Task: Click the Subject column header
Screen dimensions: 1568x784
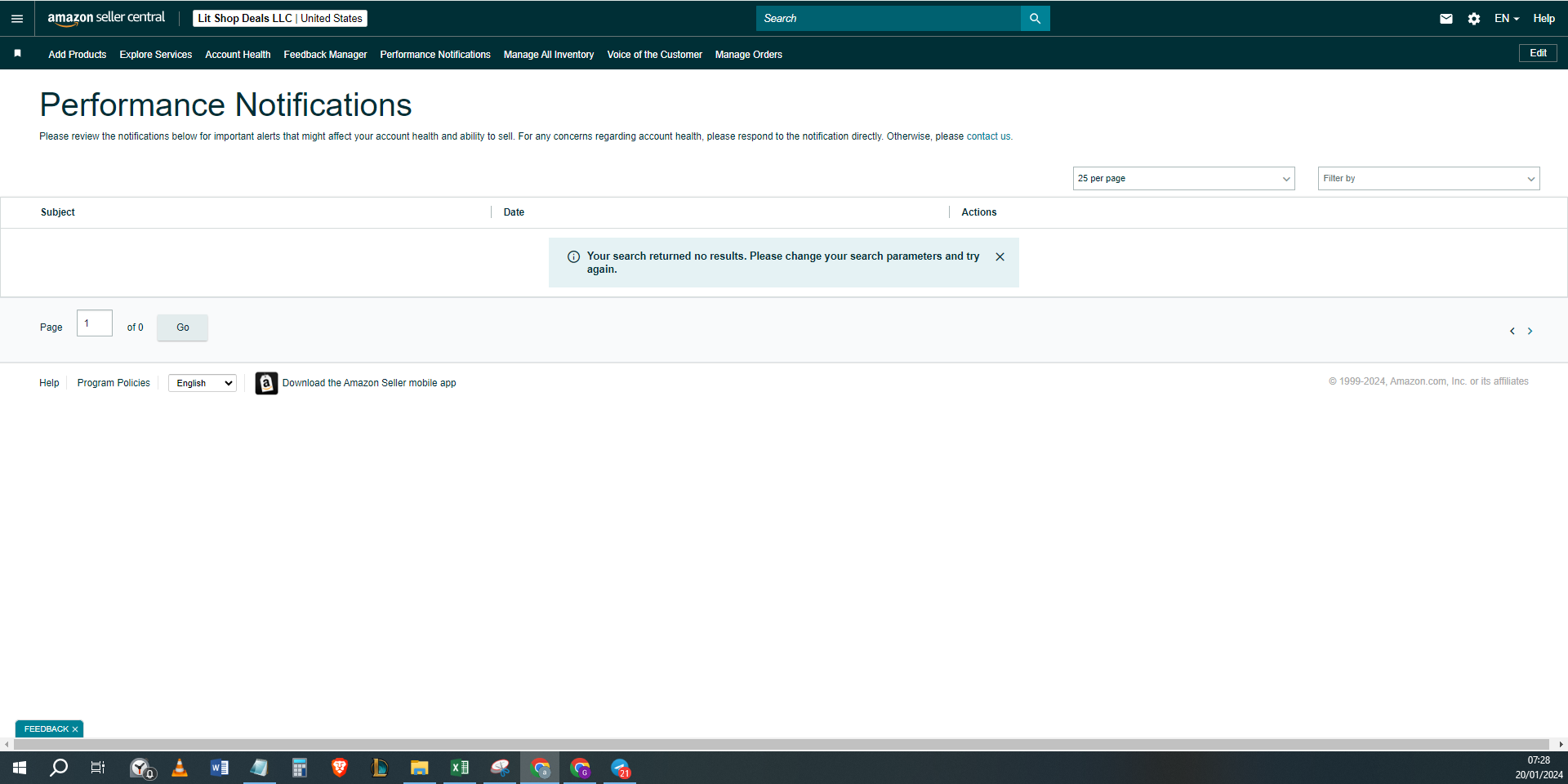Action: (58, 212)
